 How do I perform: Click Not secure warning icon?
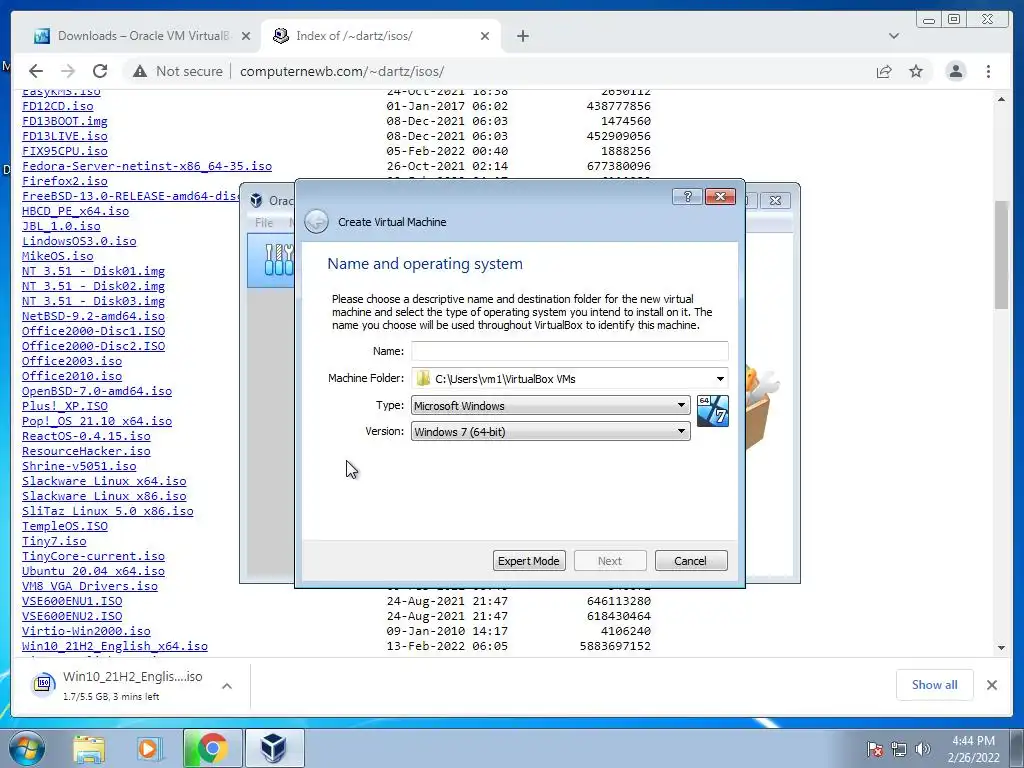coord(140,71)
